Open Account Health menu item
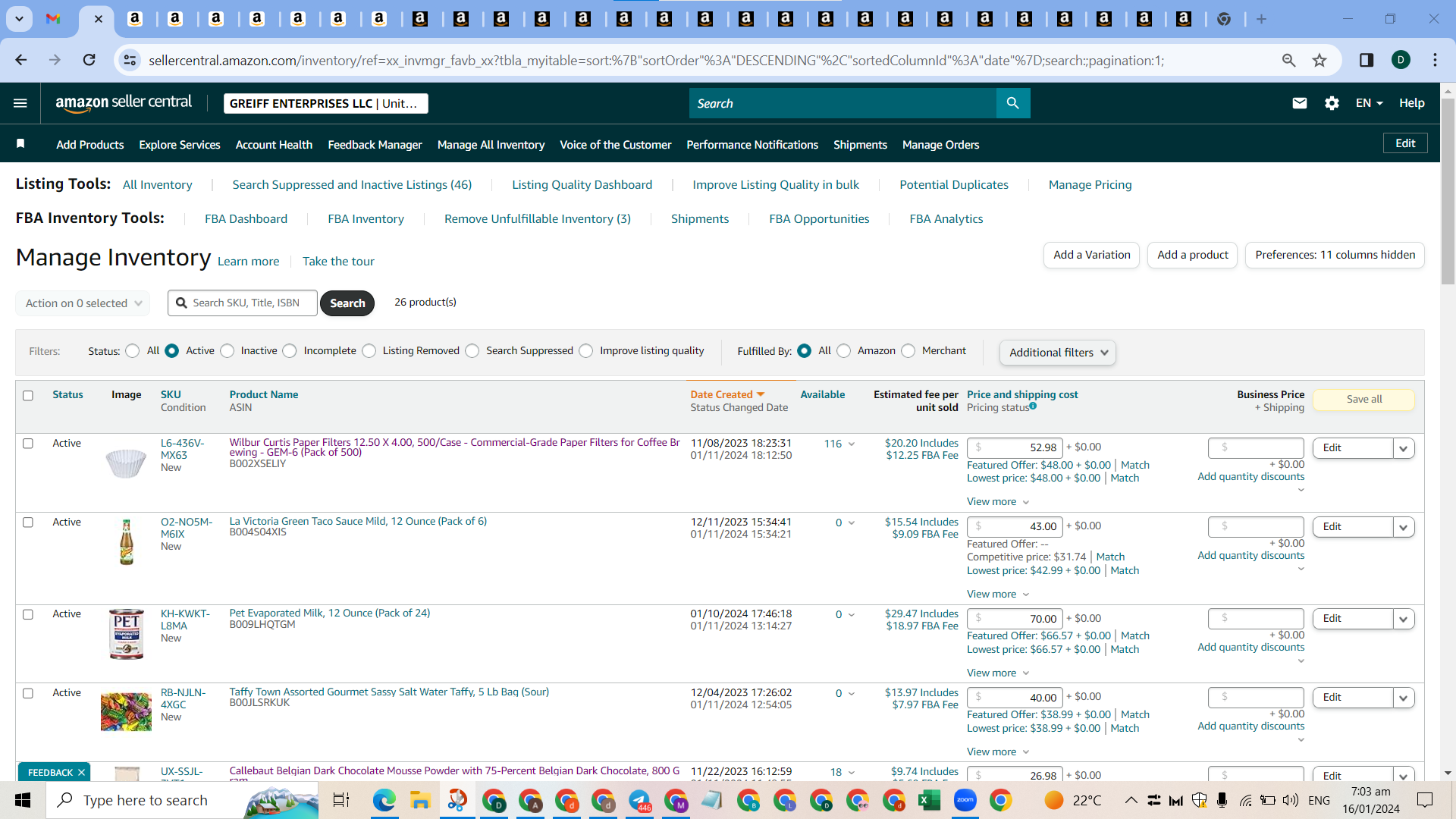Image resolution: width=1456 pixels, height=819 pixels. pos(274,144)
